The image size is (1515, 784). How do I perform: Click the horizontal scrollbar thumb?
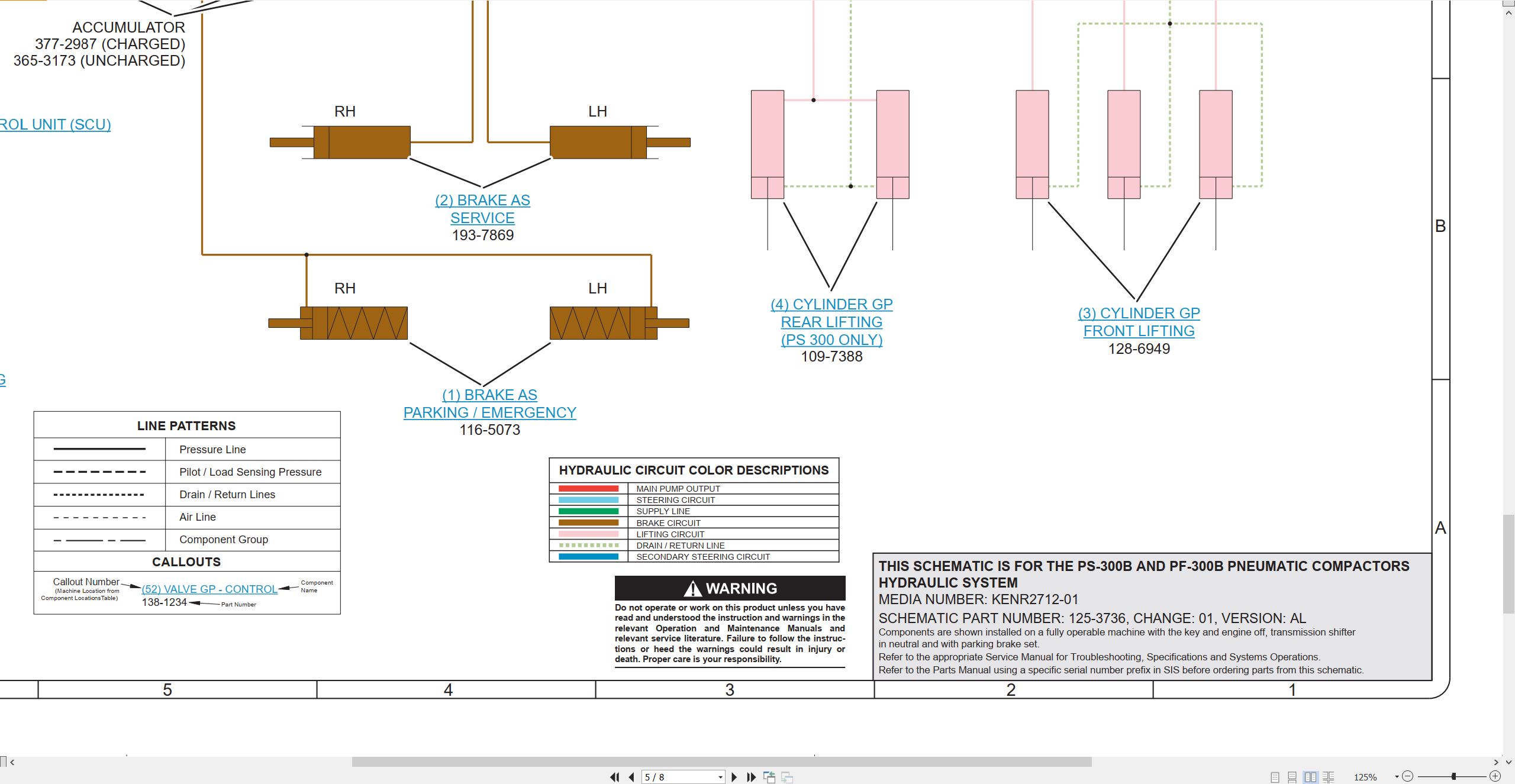721,762
